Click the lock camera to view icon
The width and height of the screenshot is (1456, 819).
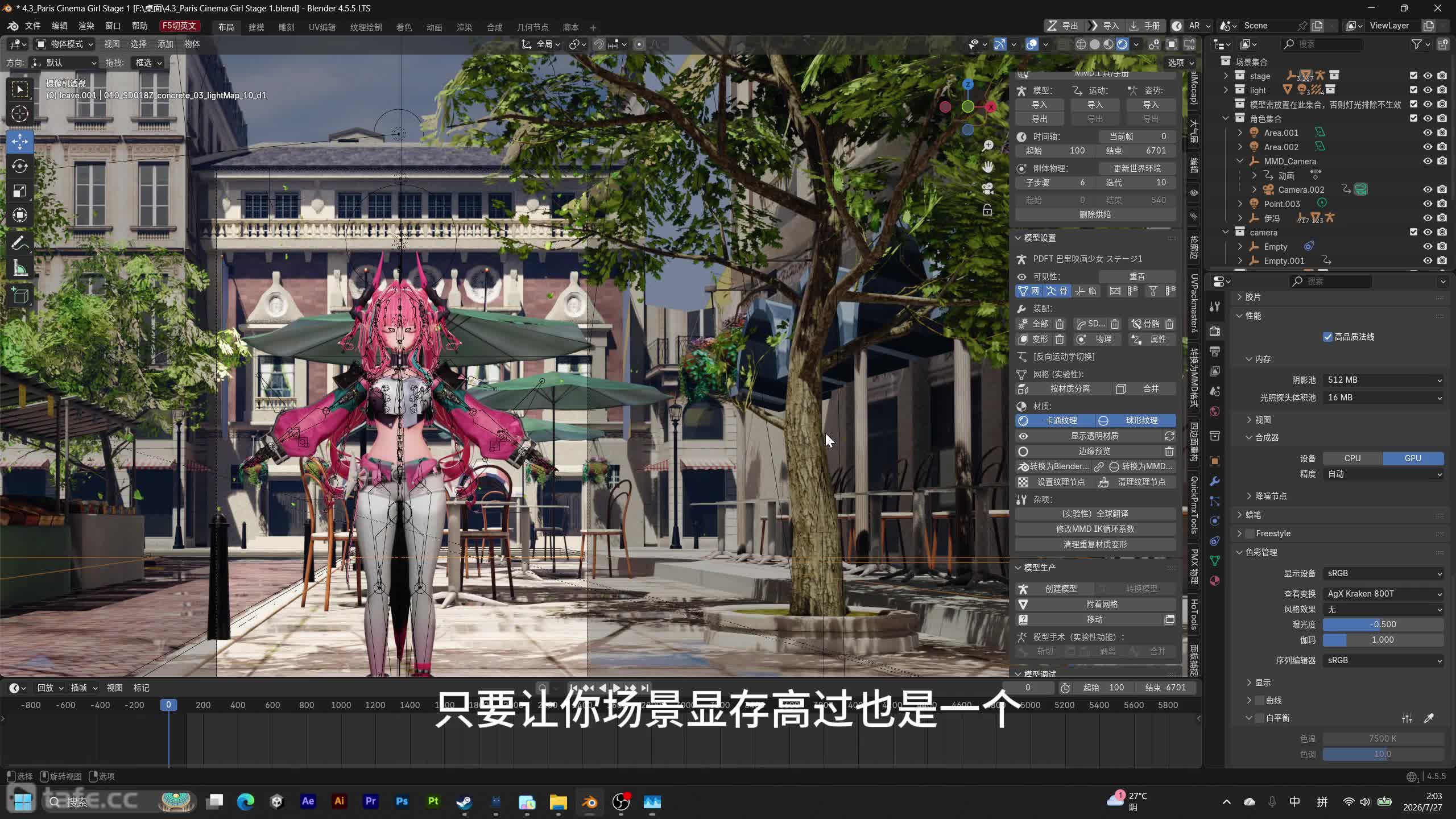(988, 210)
